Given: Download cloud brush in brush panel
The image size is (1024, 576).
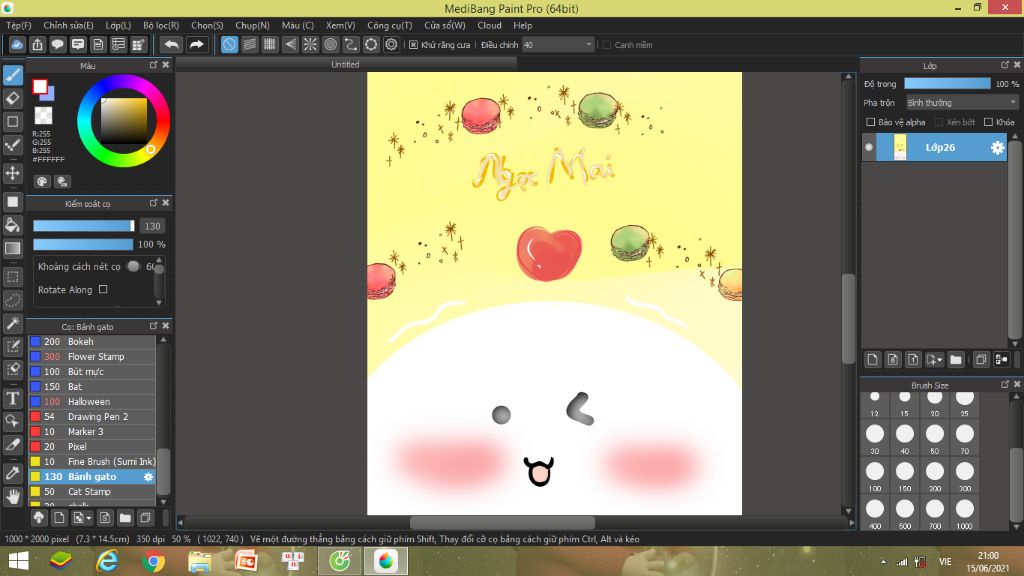Looking at the screenshot, I should [39, 518].
